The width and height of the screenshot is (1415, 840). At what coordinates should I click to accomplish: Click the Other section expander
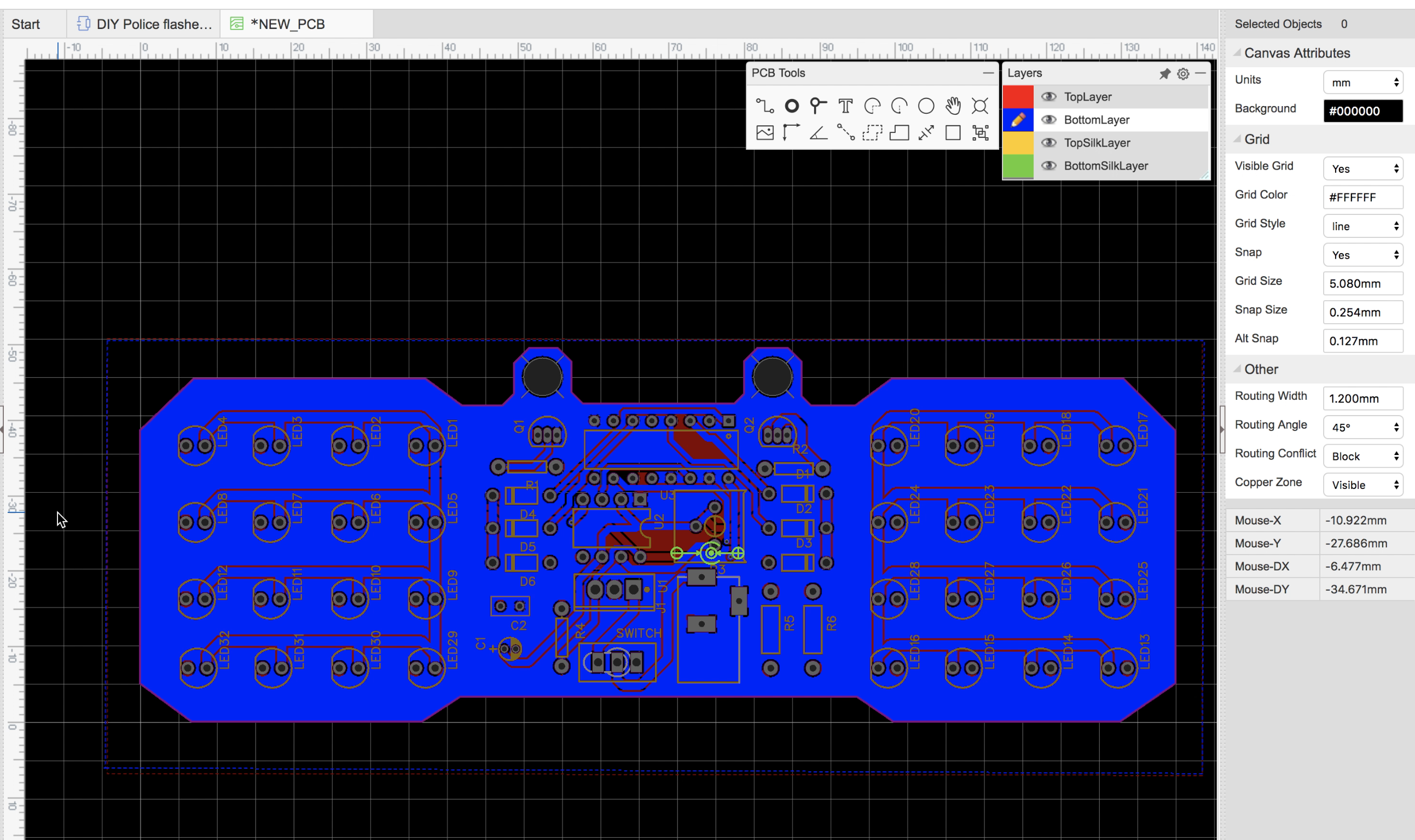click(x=1237, y=368)
